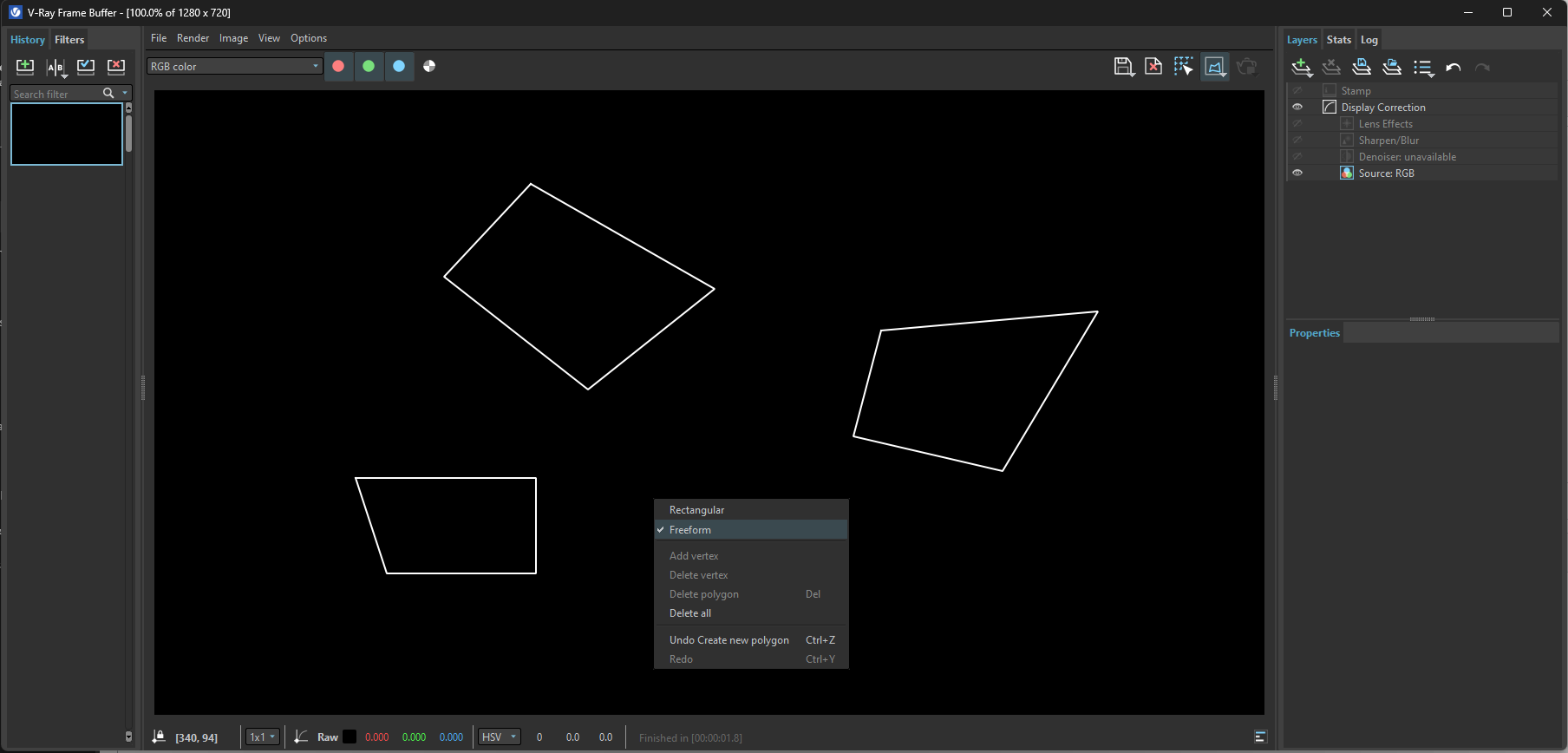Open the Render menu
Viewport: 1568px width, 753px height.
point(193,38)
